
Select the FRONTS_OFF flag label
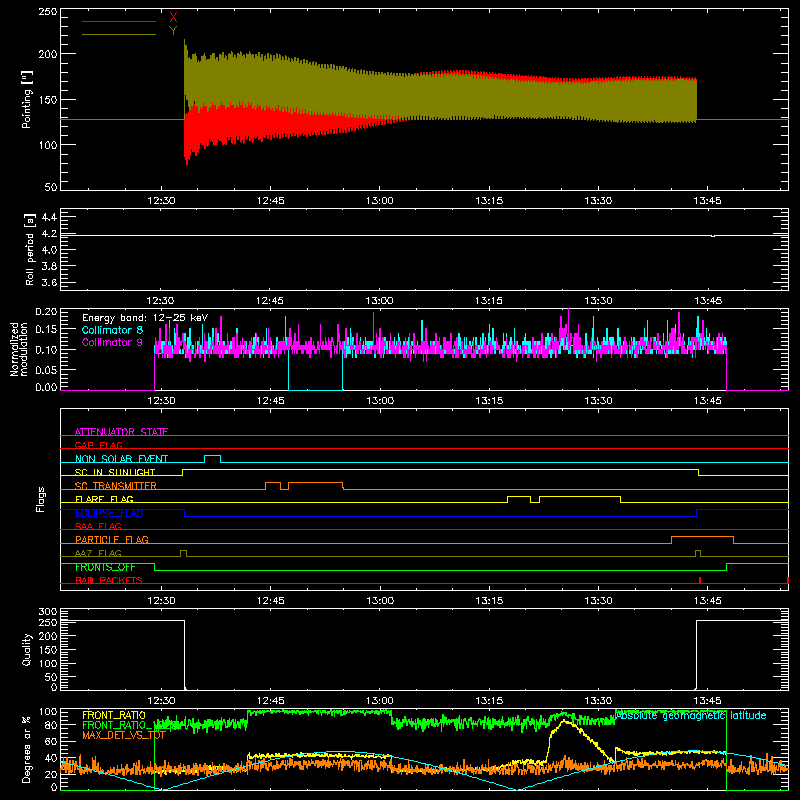click(x=105, y=567)
